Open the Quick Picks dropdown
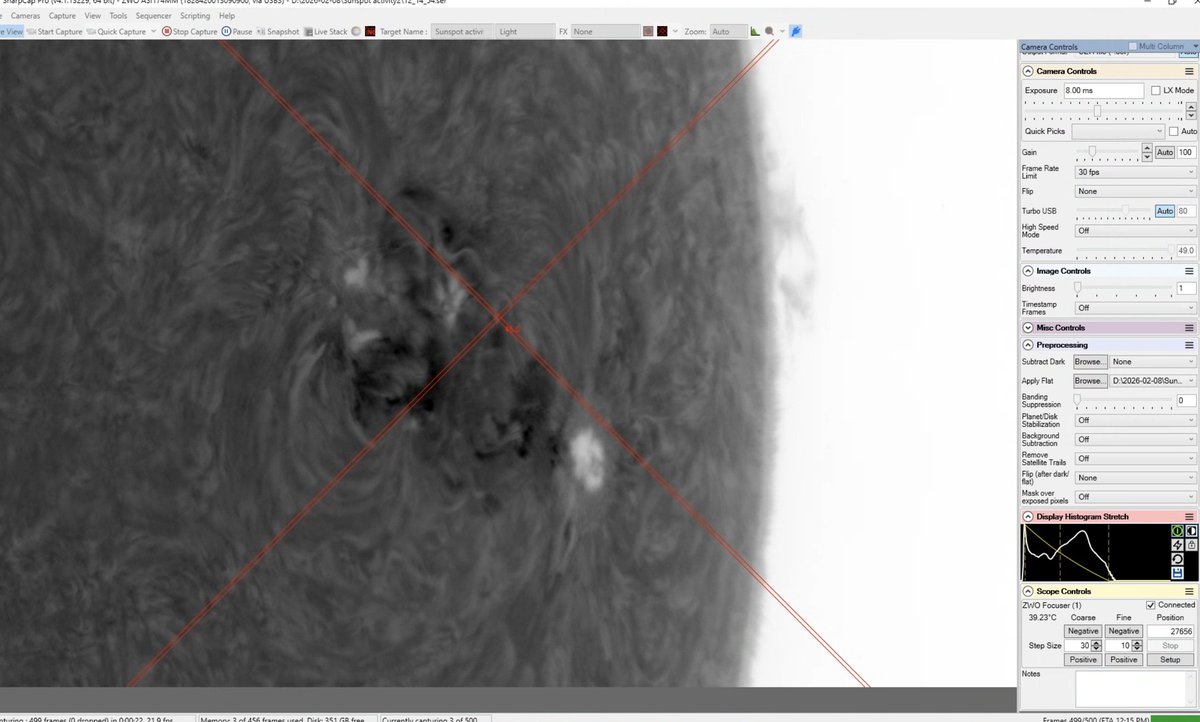Screen dimensions: 1200x722 click(1118, 131)
